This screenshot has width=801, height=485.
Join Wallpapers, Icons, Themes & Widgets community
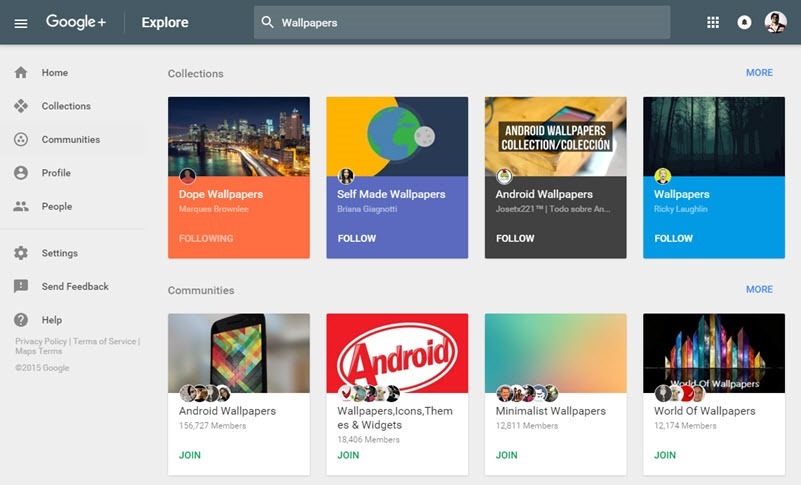[348, 455]
